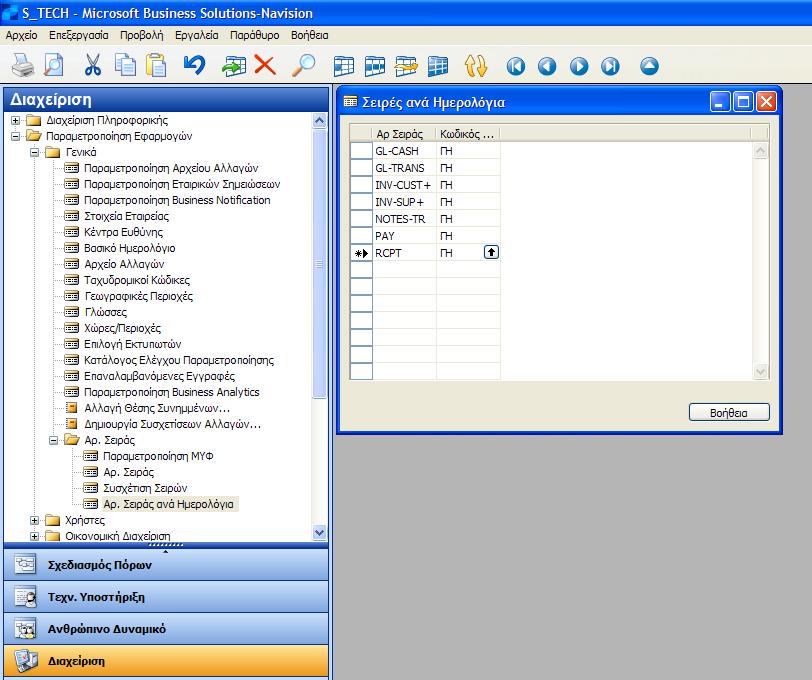
Task: Open the Εργαλεία menu
Action: pos(196,35)
